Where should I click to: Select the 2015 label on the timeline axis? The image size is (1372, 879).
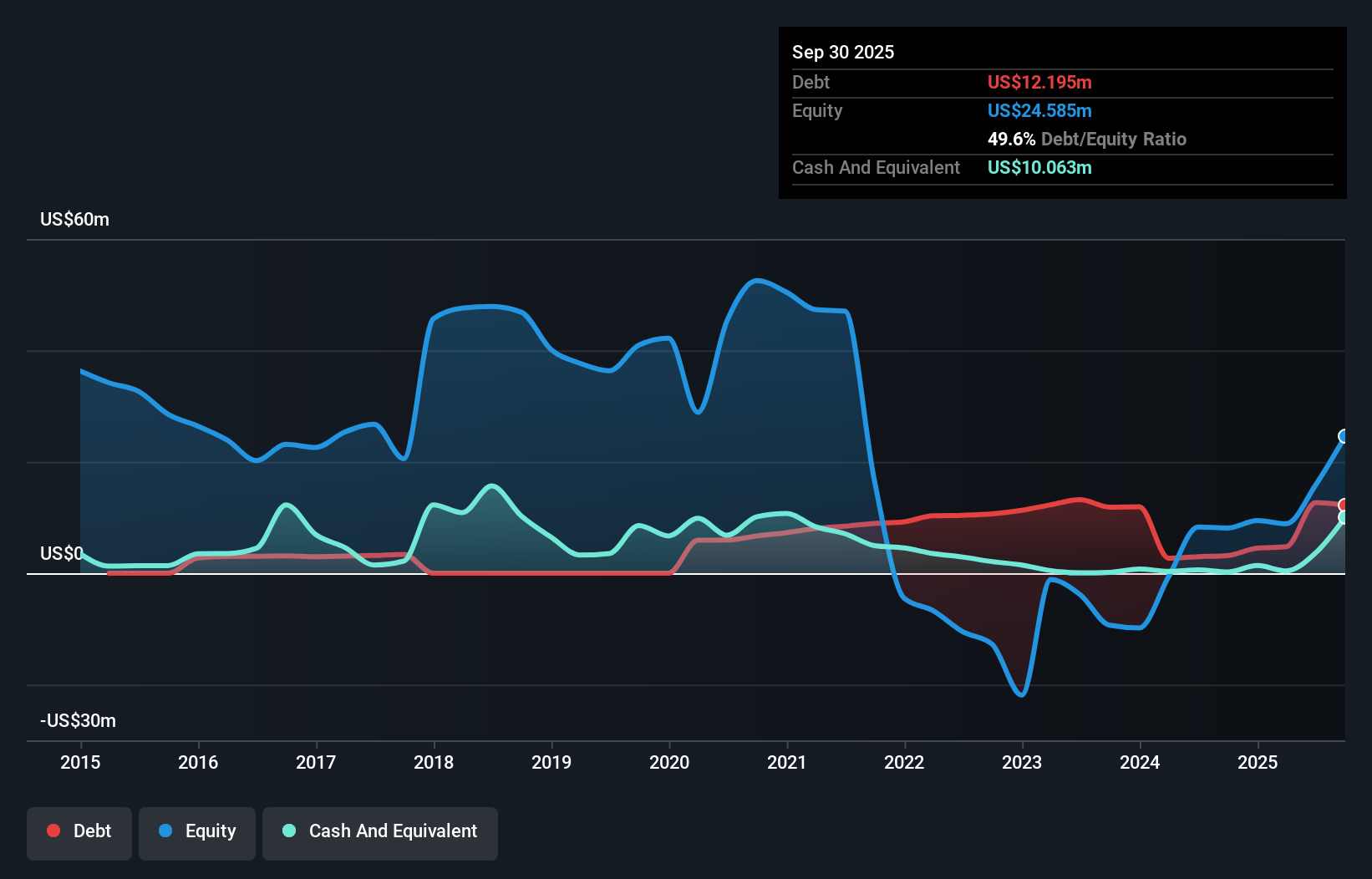[x=79, y=762]
